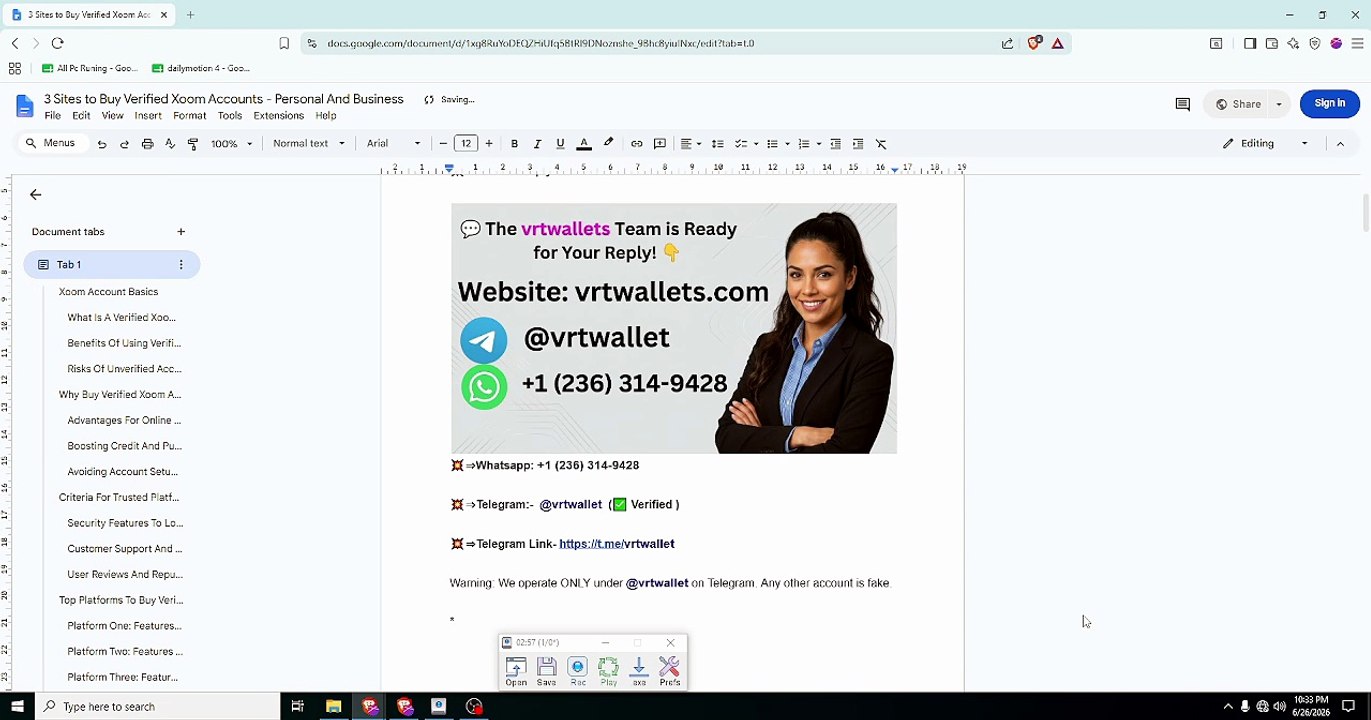Run spelling and grammar check icon
This screenshot has height=720, width=1371.
tap(170, 144)
